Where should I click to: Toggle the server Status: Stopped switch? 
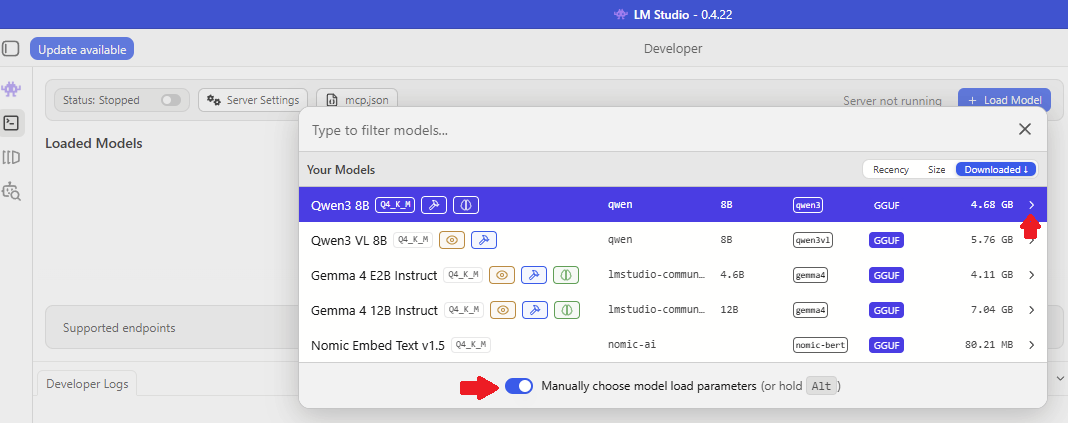point(171,100)
